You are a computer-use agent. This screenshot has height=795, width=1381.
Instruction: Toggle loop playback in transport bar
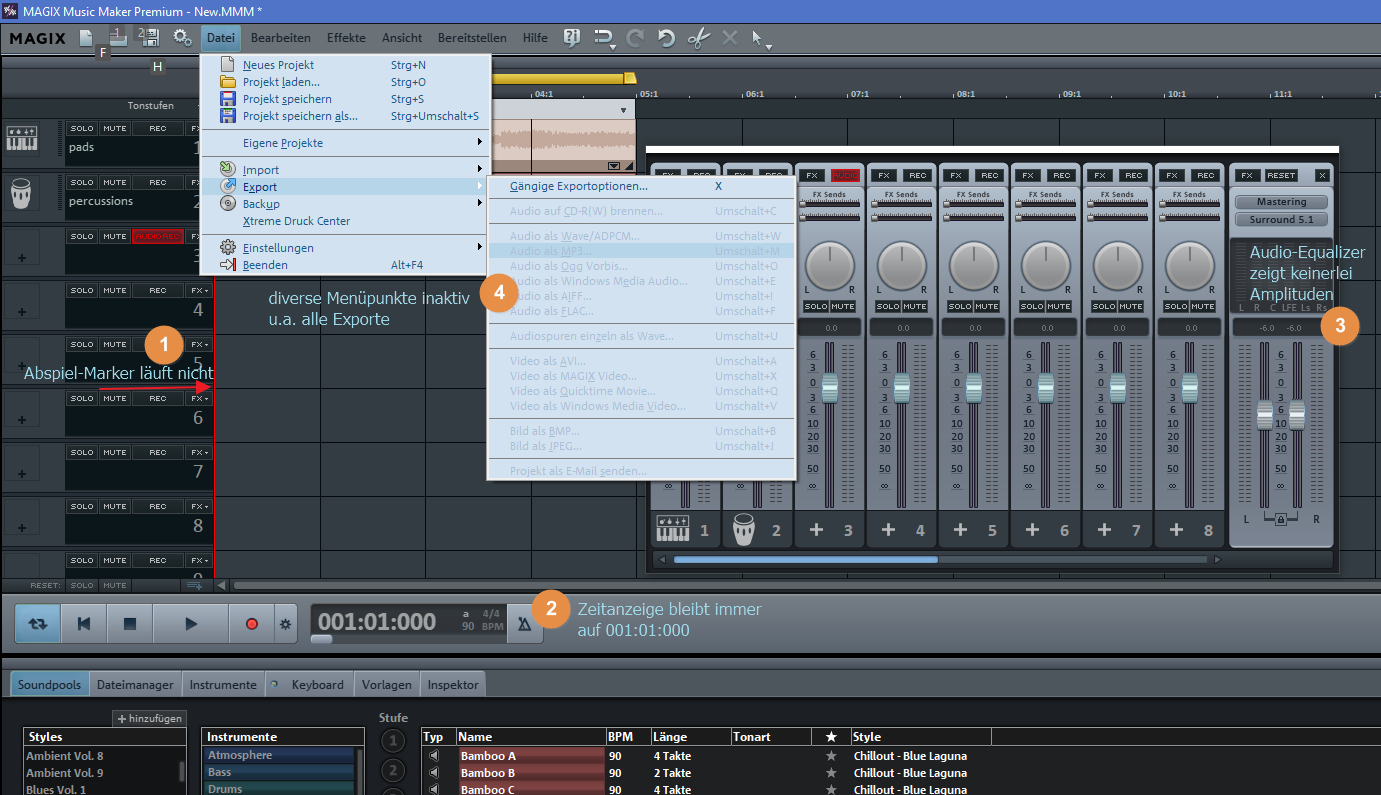(38, 623)
